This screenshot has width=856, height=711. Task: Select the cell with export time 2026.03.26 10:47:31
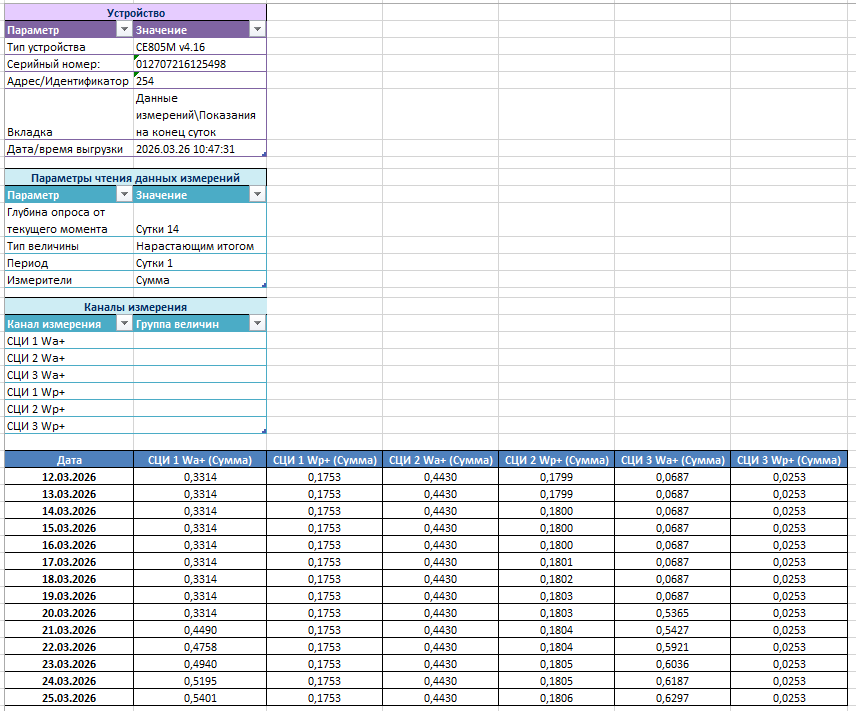click(x=199, y=149)
